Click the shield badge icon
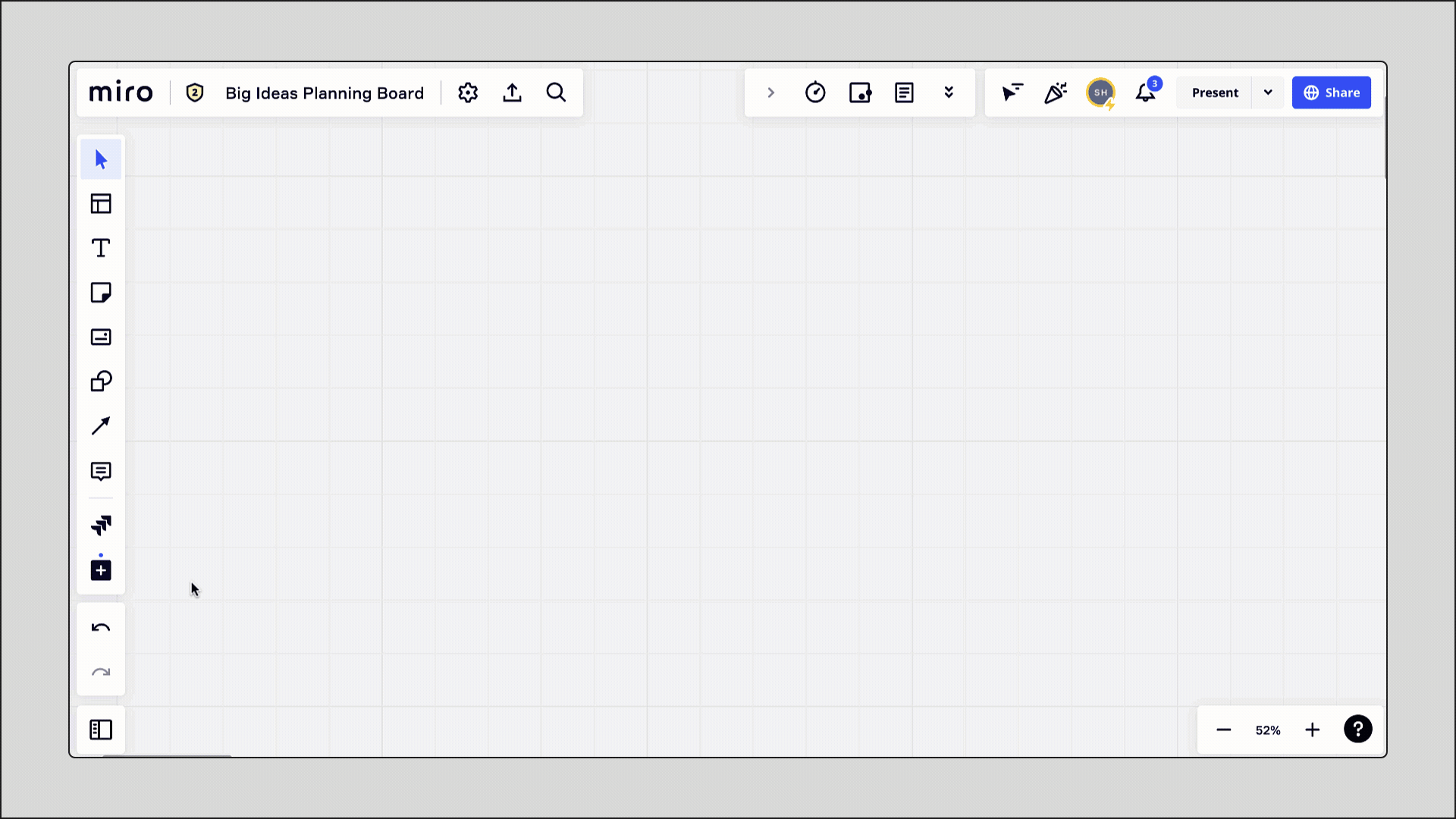The image size is (1456, 819). click(x=195, y=93)
